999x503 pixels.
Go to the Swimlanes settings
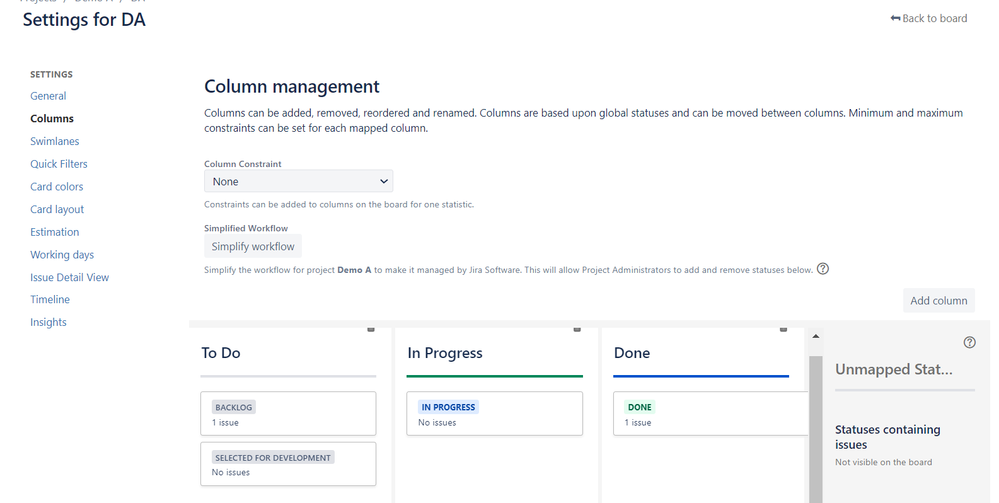(55, 141)
